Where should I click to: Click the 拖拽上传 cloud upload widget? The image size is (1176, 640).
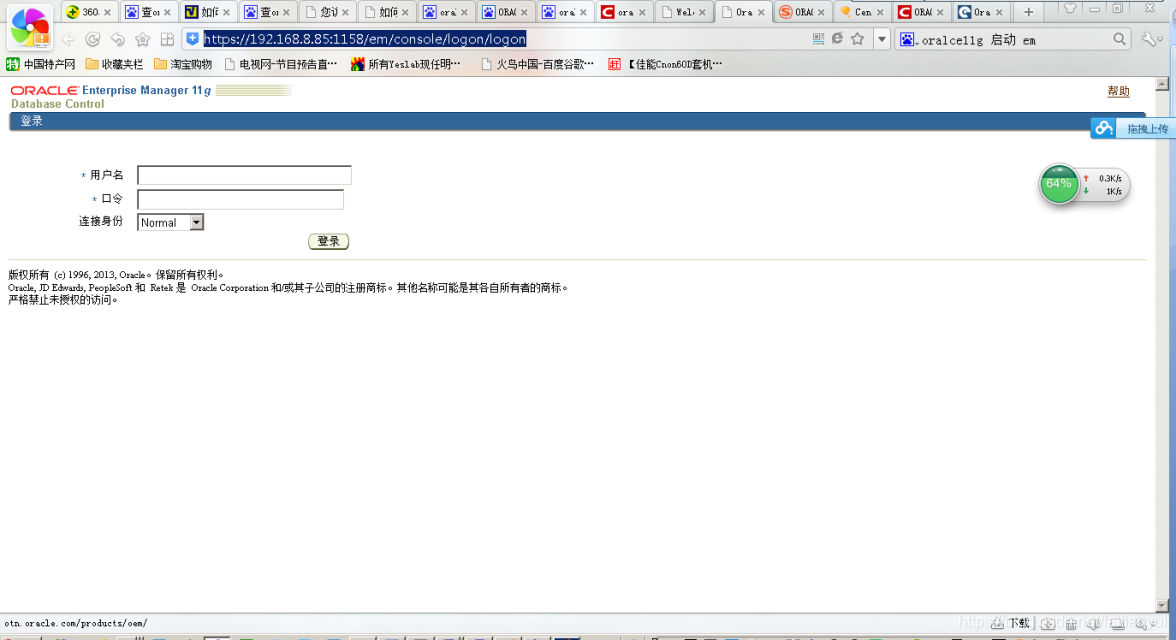pyautogui.click(x=1132, y=128)
